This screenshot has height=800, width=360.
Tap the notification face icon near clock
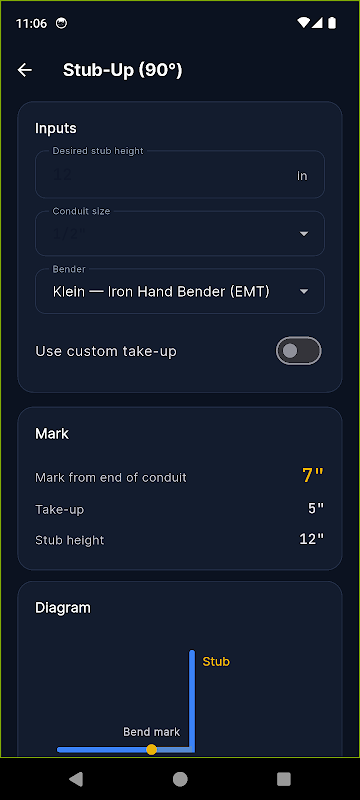[61, 23]
